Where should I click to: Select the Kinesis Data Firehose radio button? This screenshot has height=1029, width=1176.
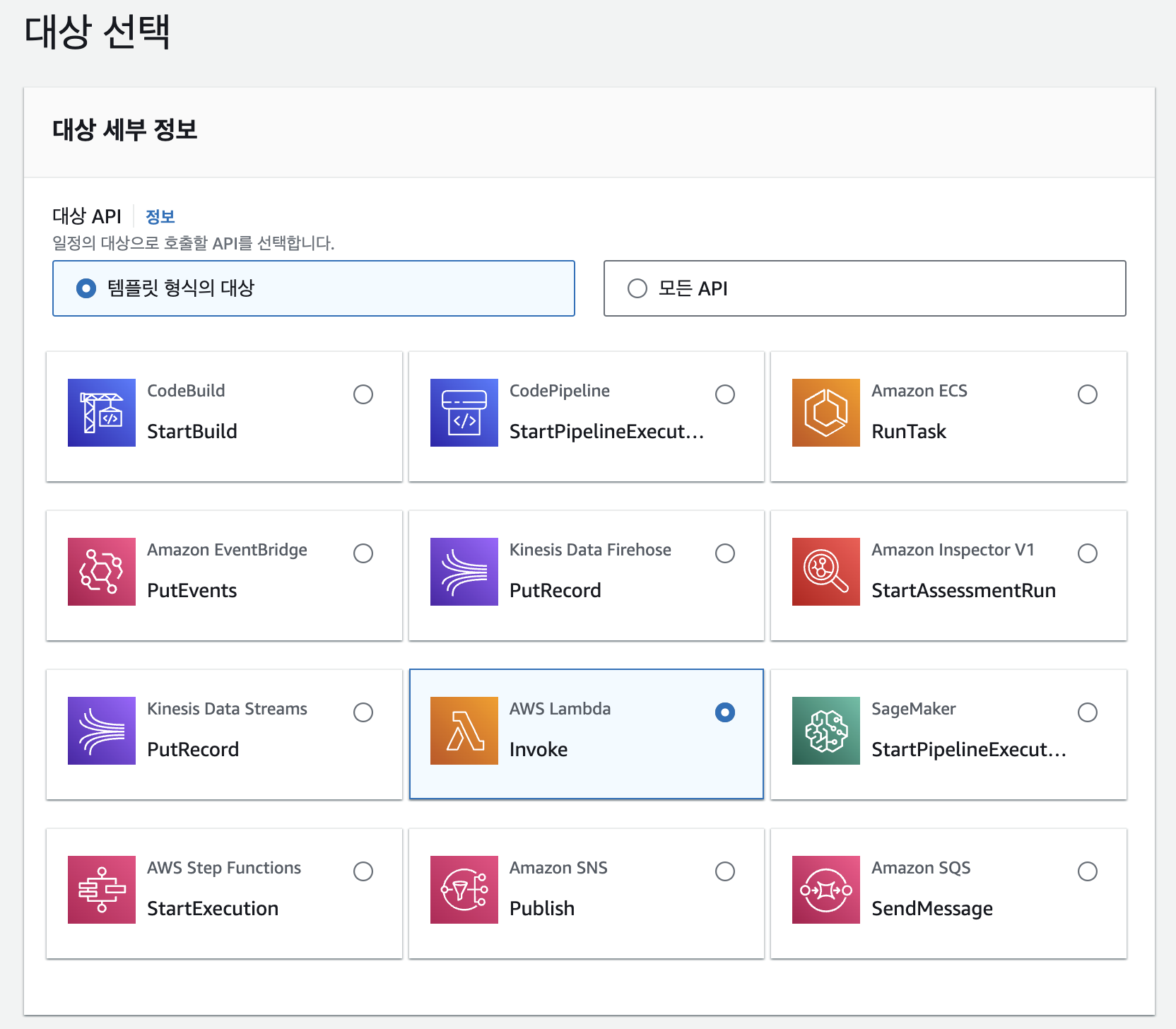pos(725,553)
